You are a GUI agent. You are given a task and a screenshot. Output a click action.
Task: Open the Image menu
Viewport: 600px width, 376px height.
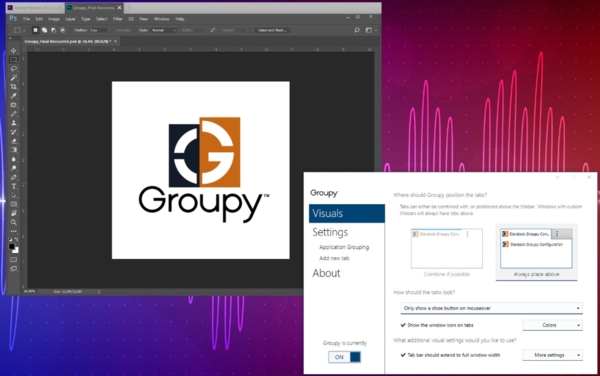pos(54,19)
